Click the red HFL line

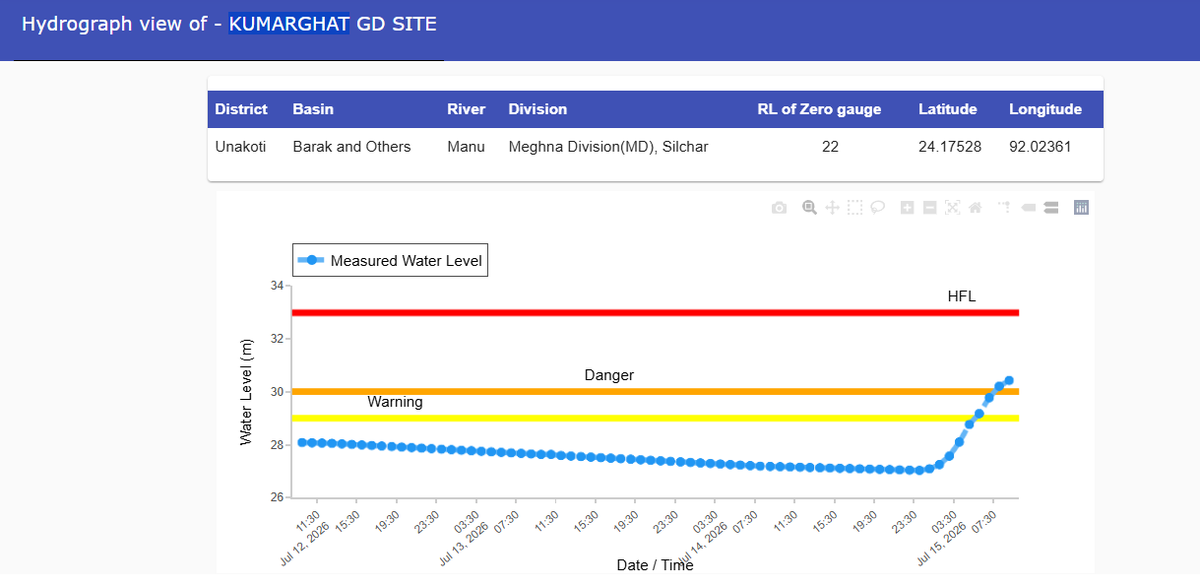tap(654, 313)
